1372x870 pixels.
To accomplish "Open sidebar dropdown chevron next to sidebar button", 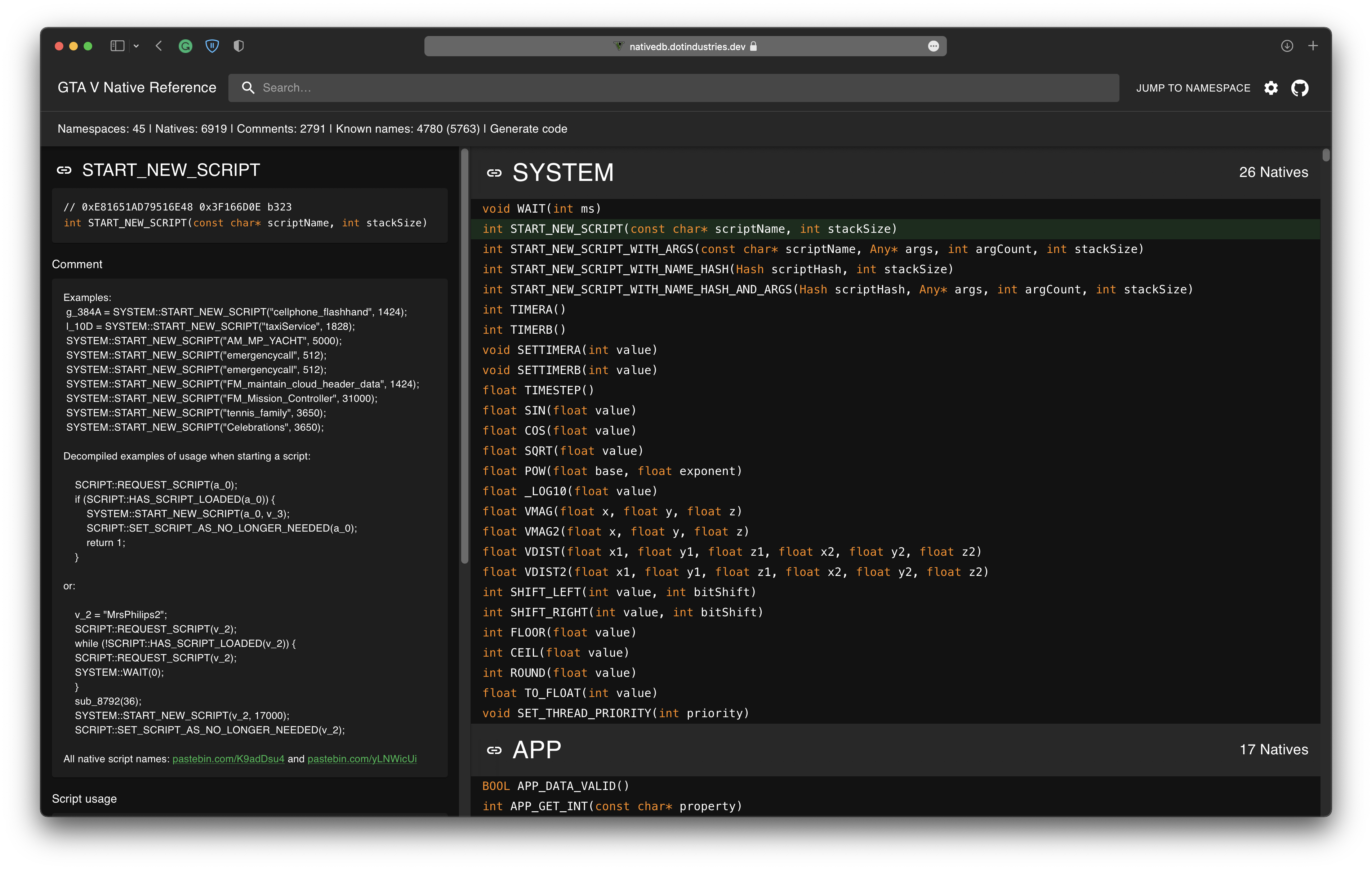I will (x=136, y=46).
